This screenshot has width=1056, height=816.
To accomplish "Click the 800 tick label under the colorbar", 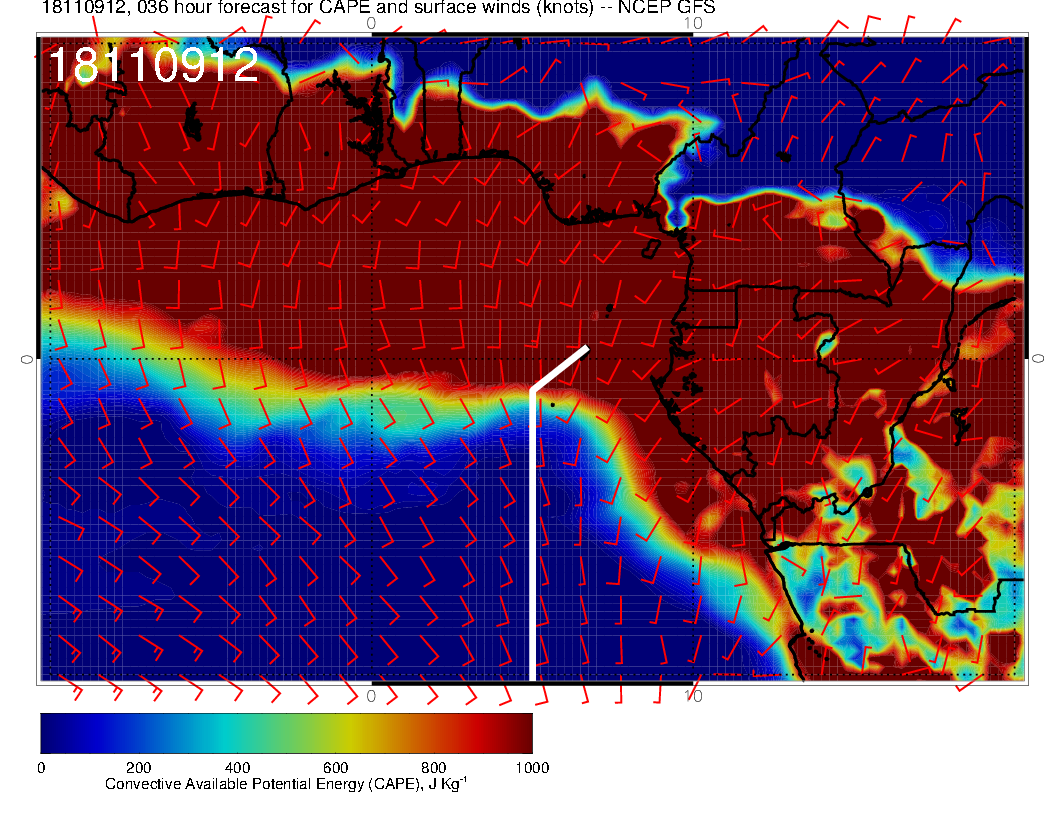I will pos(434,768).
